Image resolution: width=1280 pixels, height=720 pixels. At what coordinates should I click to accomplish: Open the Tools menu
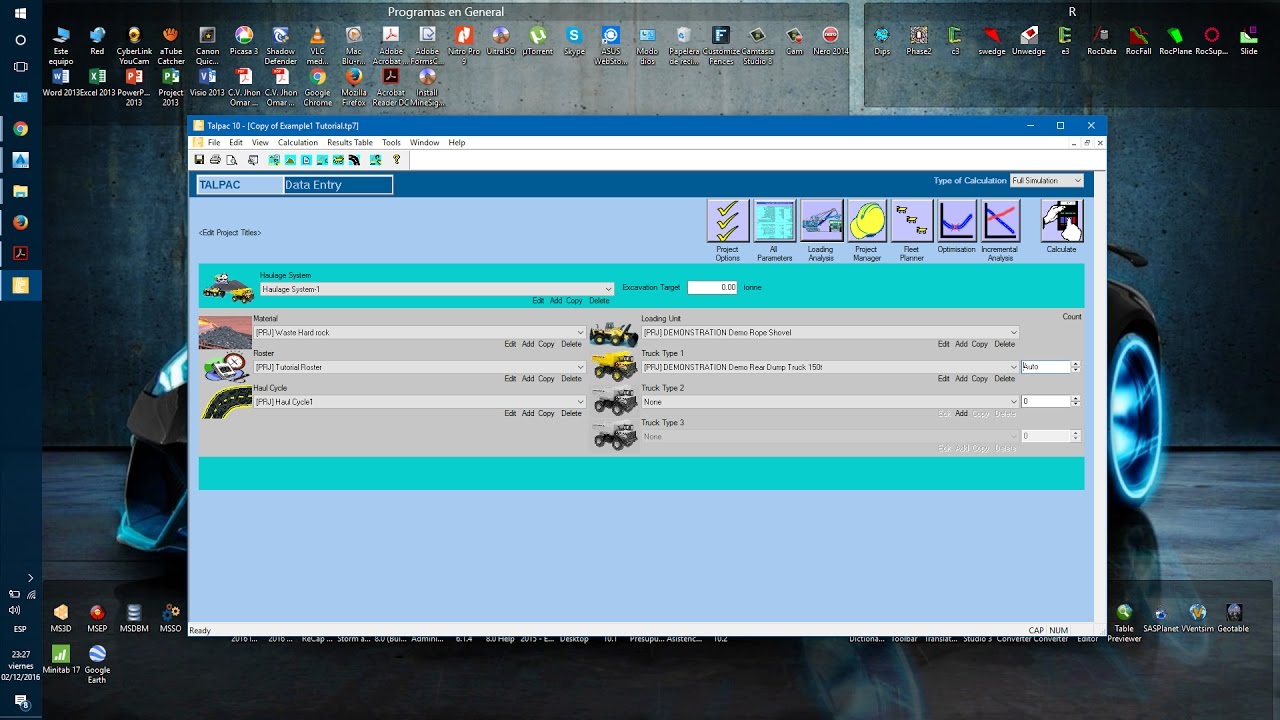tap(391, 143)
